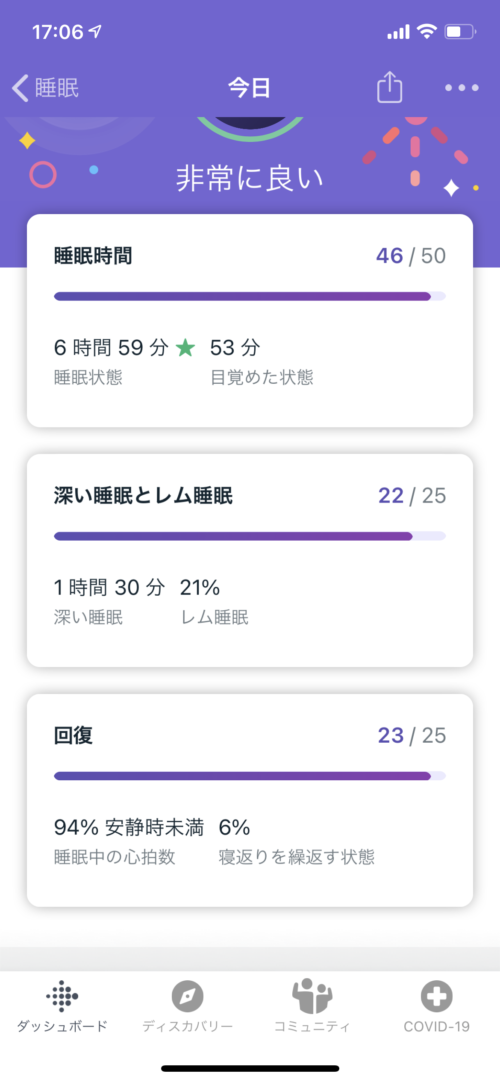Click the 睡眠時間 progress bar

(250, 296)
